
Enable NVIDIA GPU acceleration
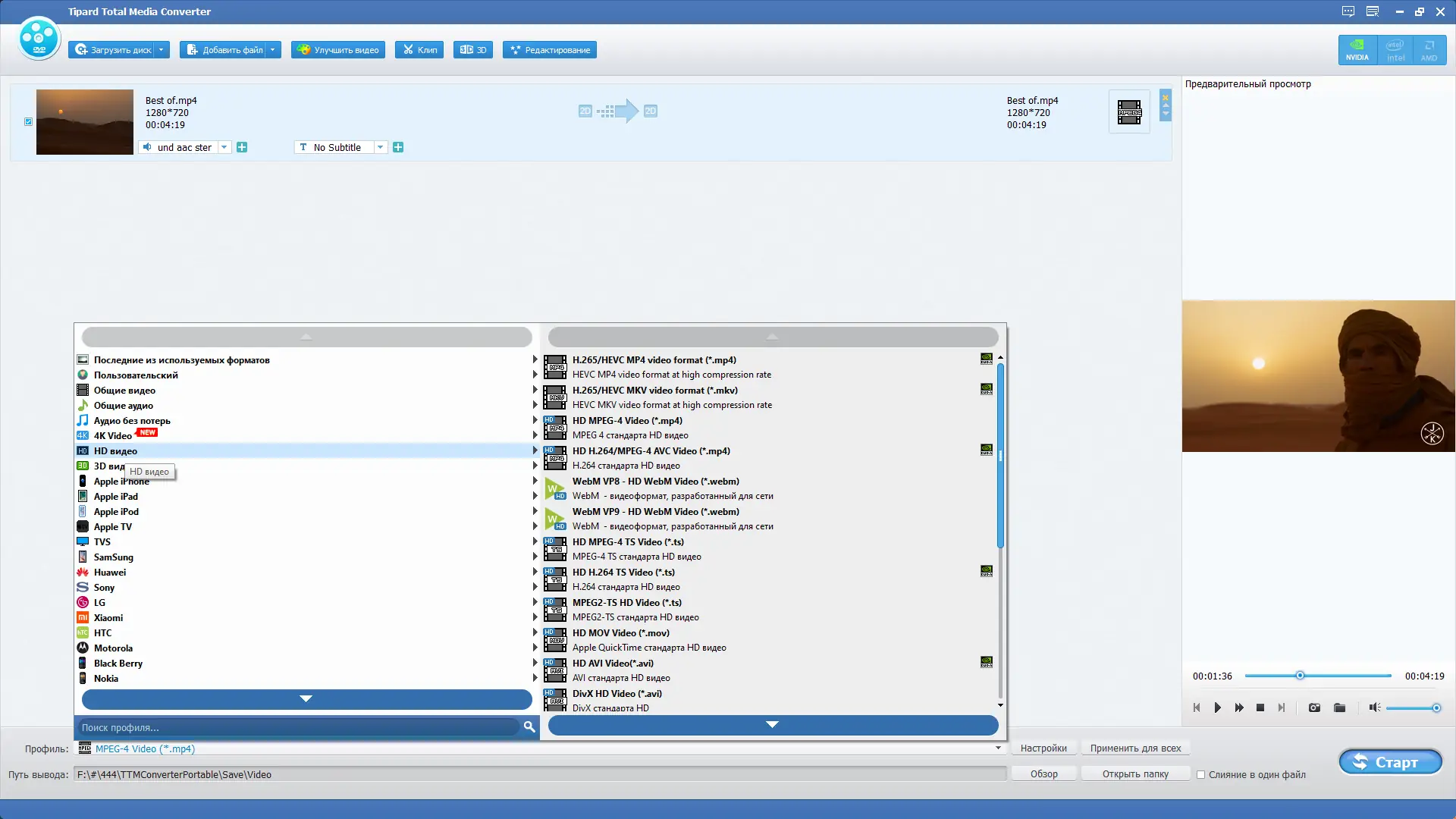[1357, 49]
